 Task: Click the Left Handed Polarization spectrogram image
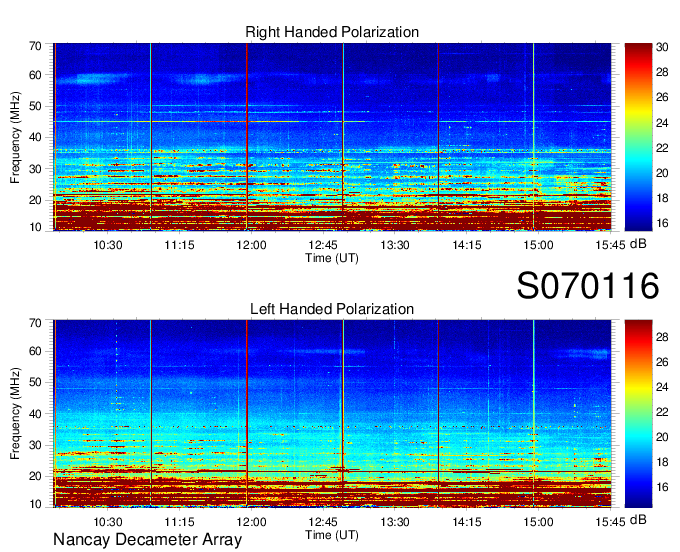(x=332, y=414)
